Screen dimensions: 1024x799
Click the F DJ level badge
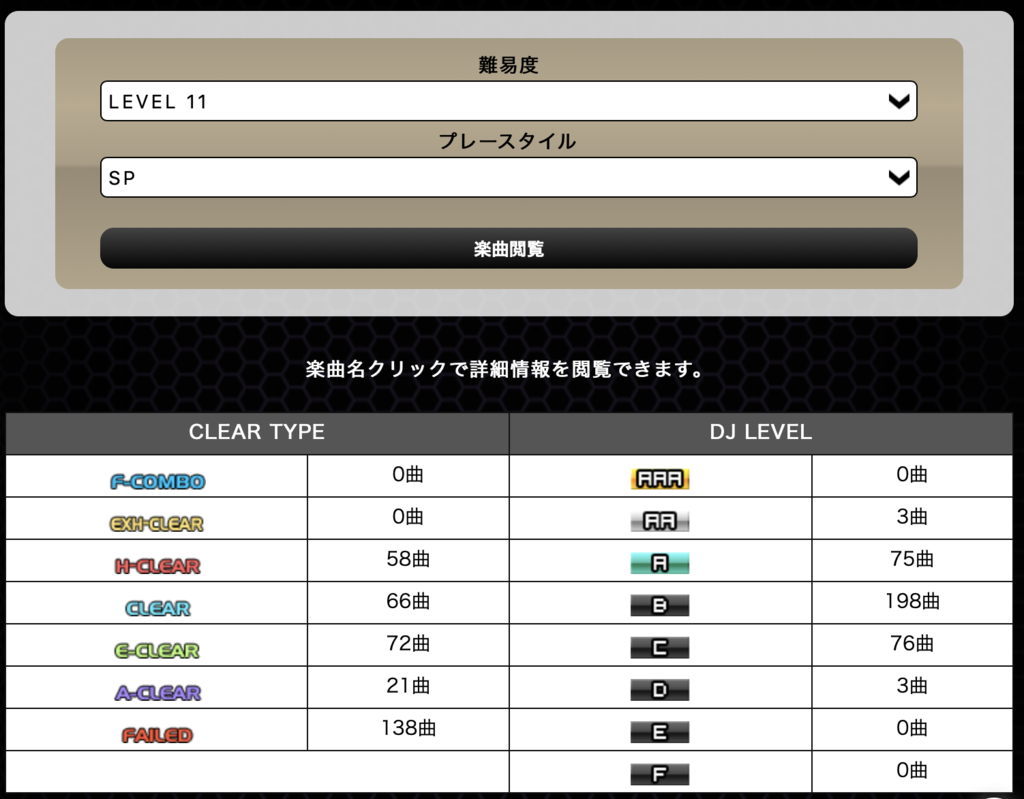pyautogui.click(x=660, y=774)
